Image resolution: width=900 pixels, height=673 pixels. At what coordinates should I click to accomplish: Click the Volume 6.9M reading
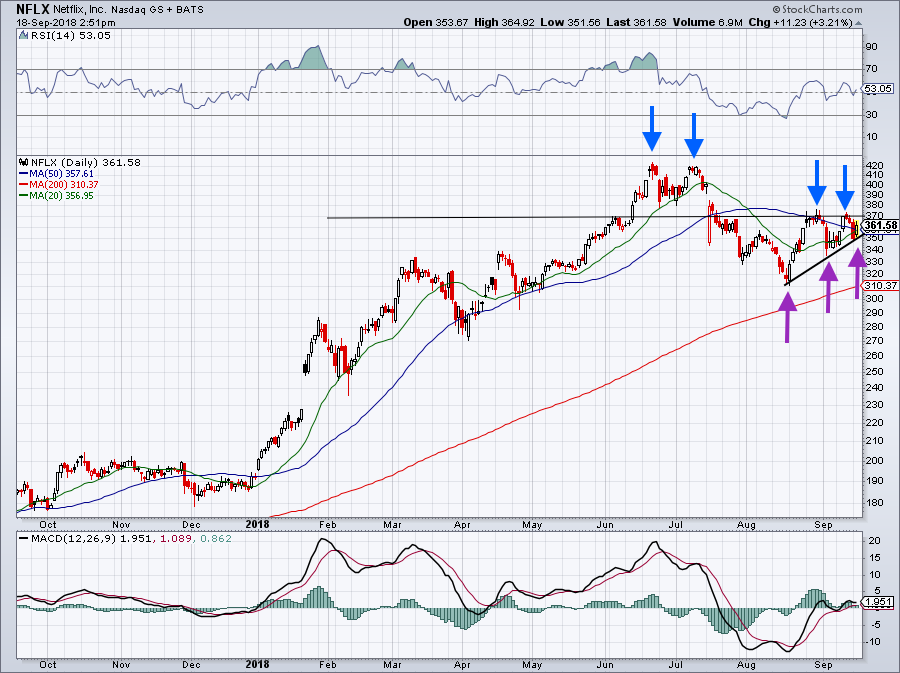click(707, 22)
